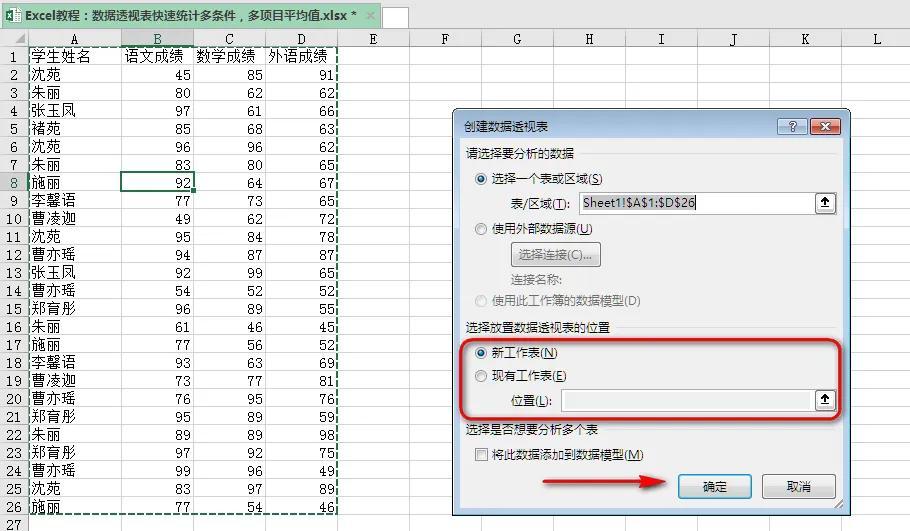Select column E header
Viewport: 910px width, 531px height.
tap(373, 39)
